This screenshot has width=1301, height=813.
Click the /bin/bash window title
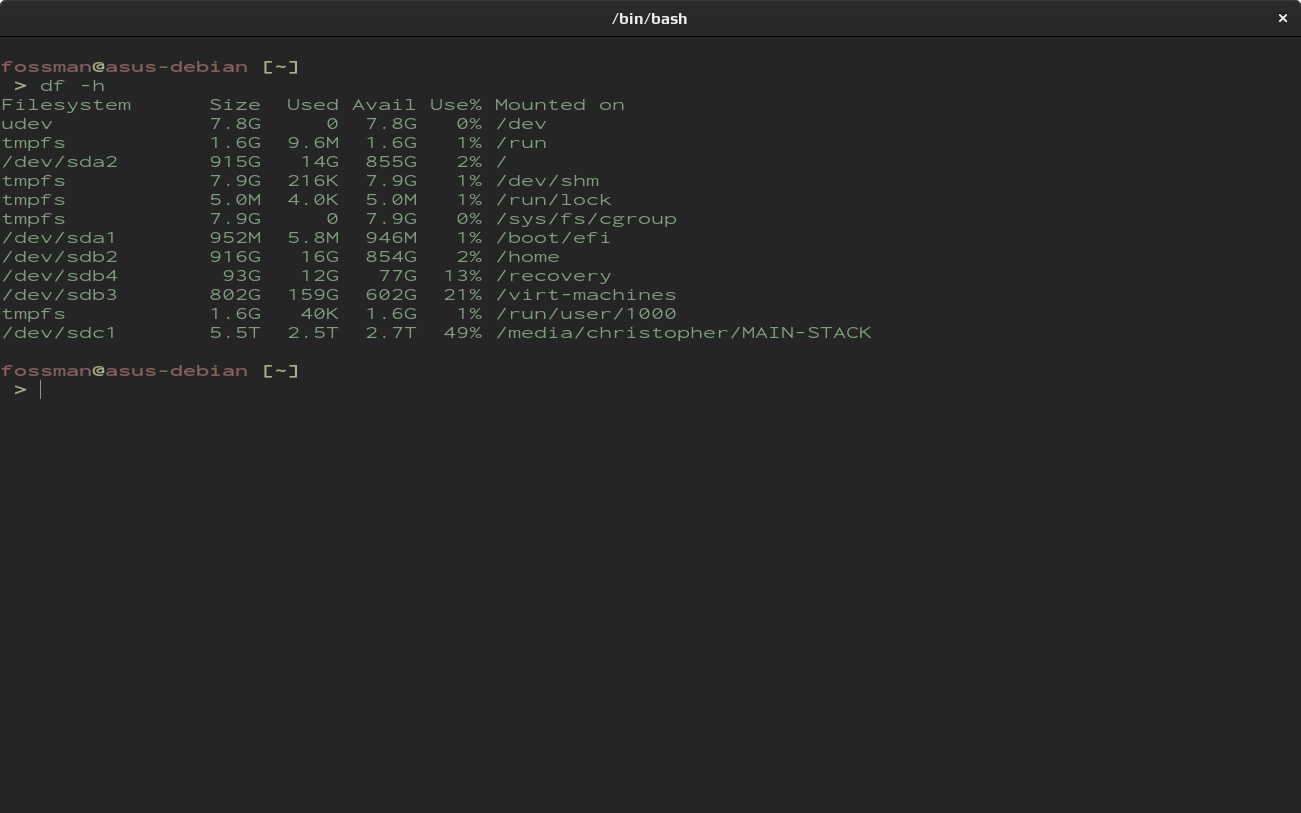pyautogui.click(x=649, y=18)
